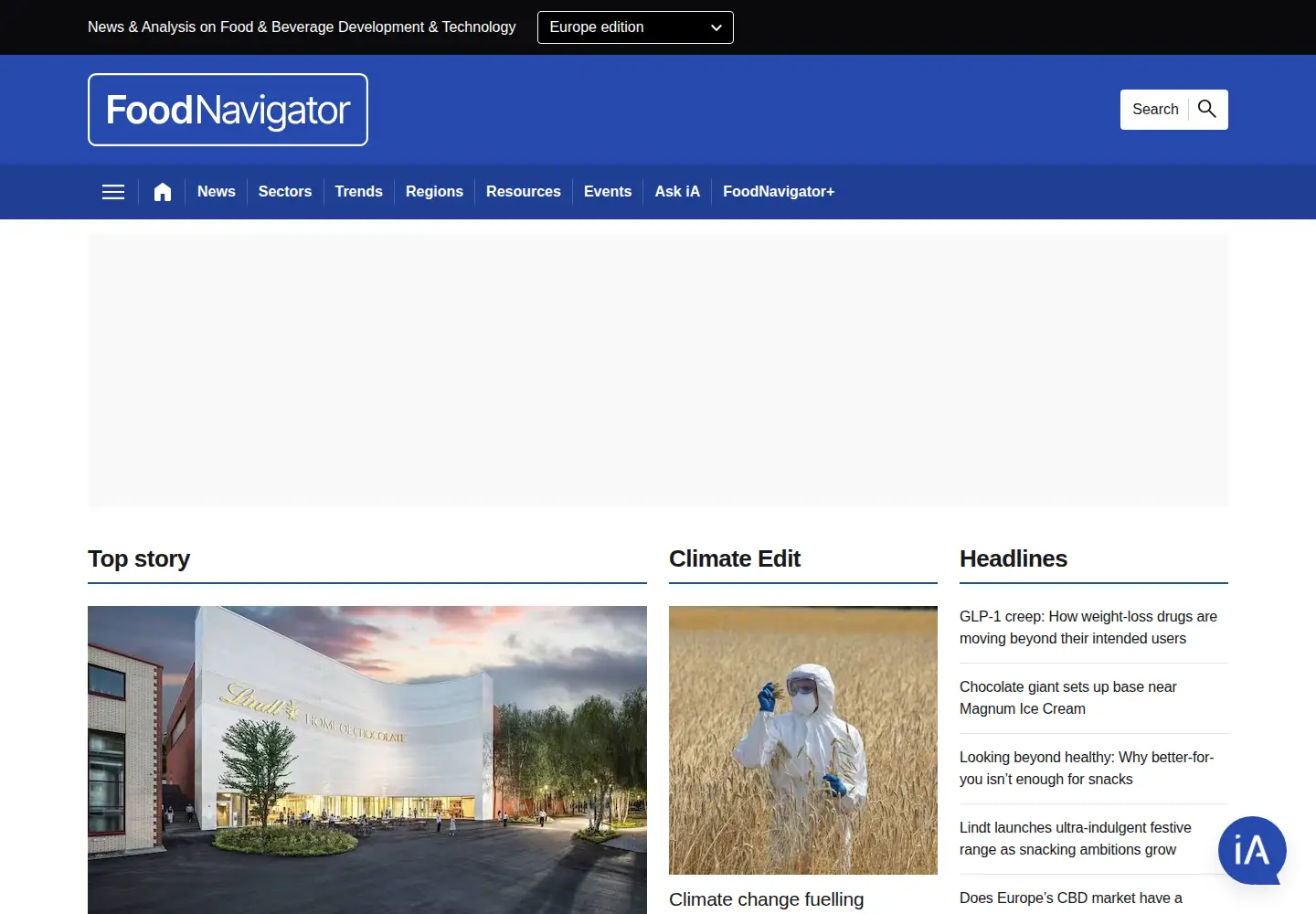Open the Trends menu
Screen dimensions: 1316x914
(358, 192)
